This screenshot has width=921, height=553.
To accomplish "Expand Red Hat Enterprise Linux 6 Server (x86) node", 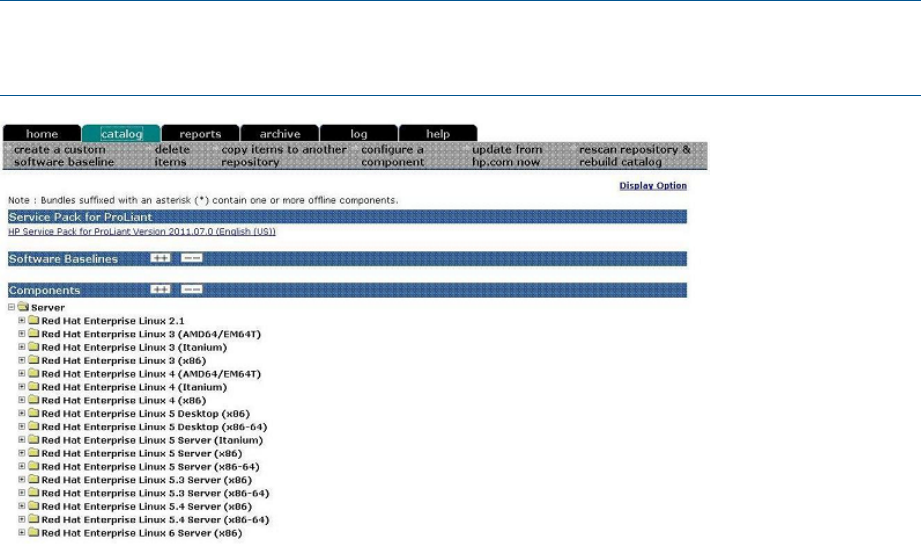I will click(x=22, y=532).
